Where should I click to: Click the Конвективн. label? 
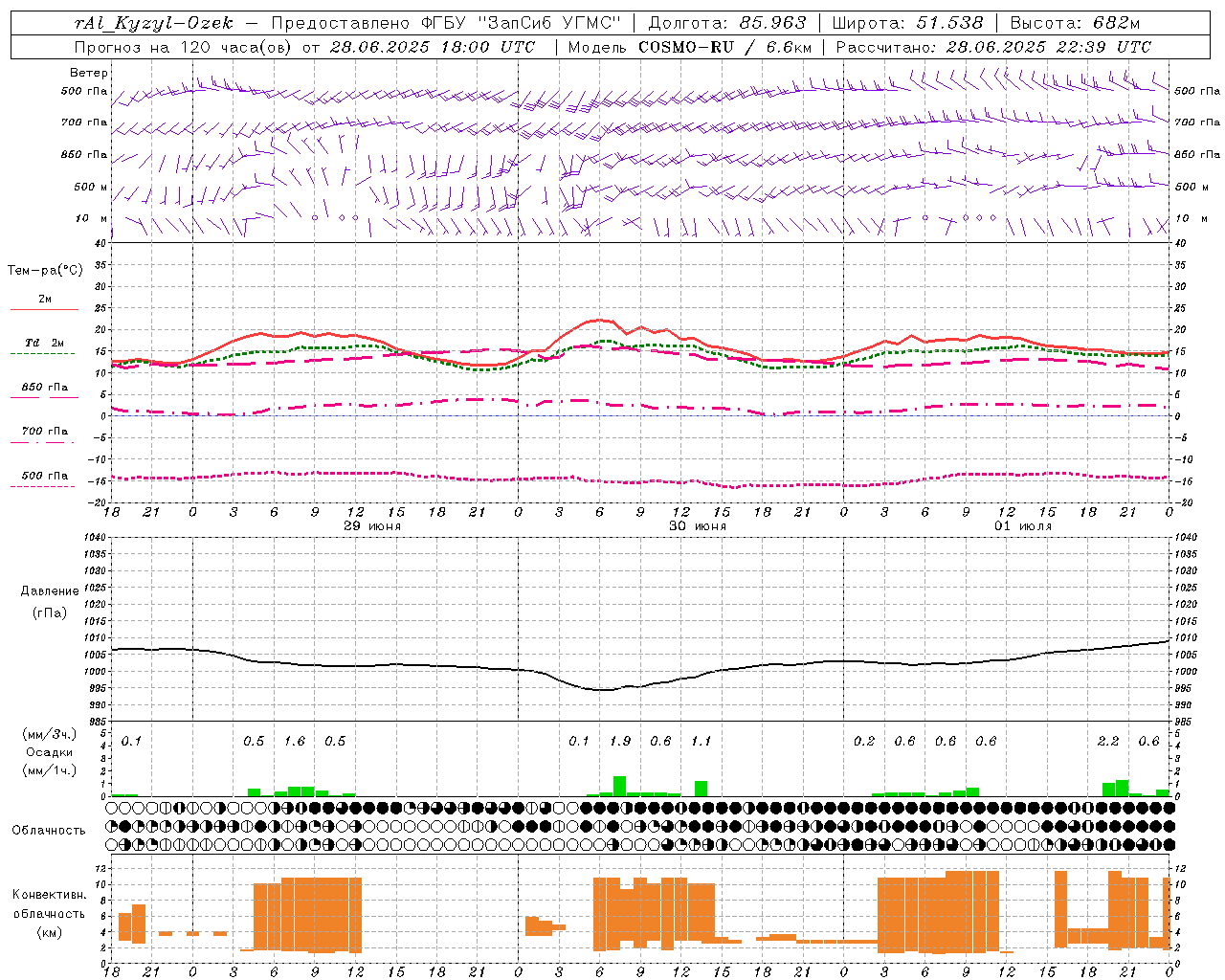pos(50,895)
